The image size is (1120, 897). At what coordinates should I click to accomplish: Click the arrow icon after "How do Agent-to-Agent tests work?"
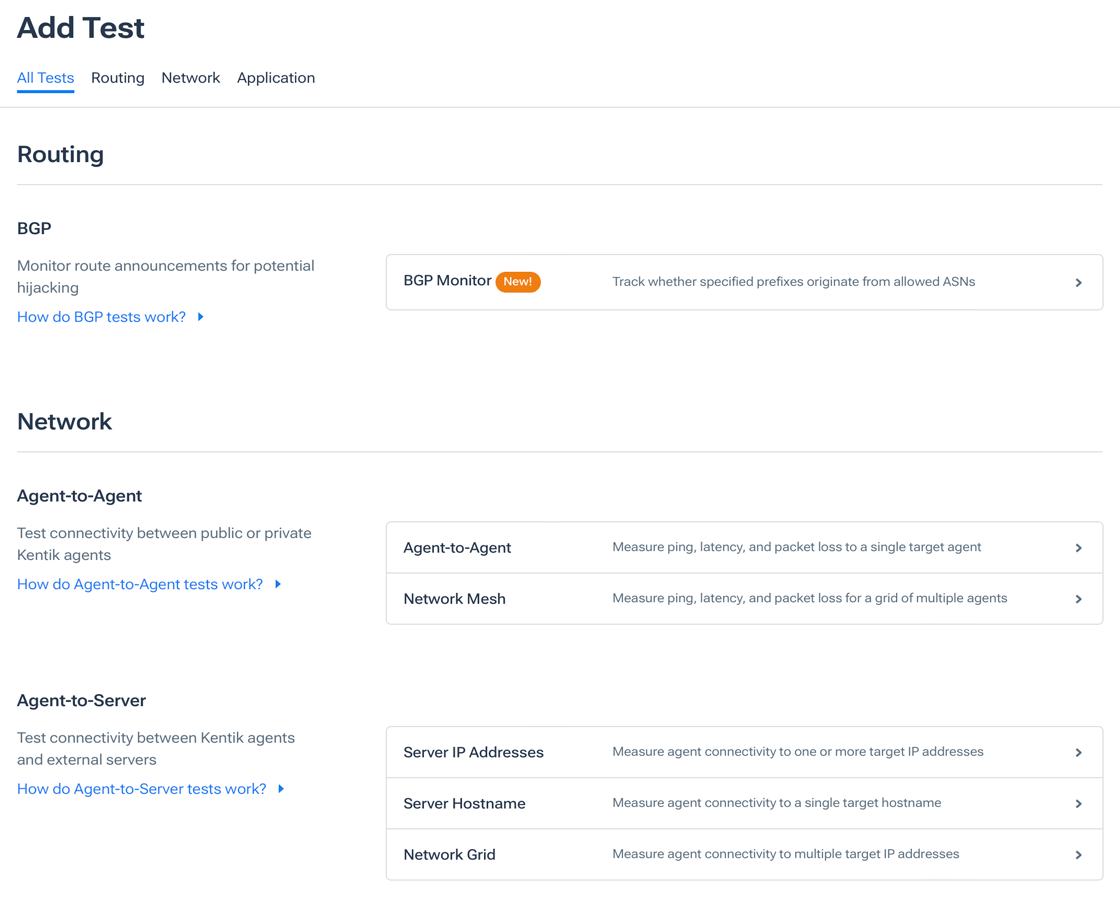(x=277, y=584)
